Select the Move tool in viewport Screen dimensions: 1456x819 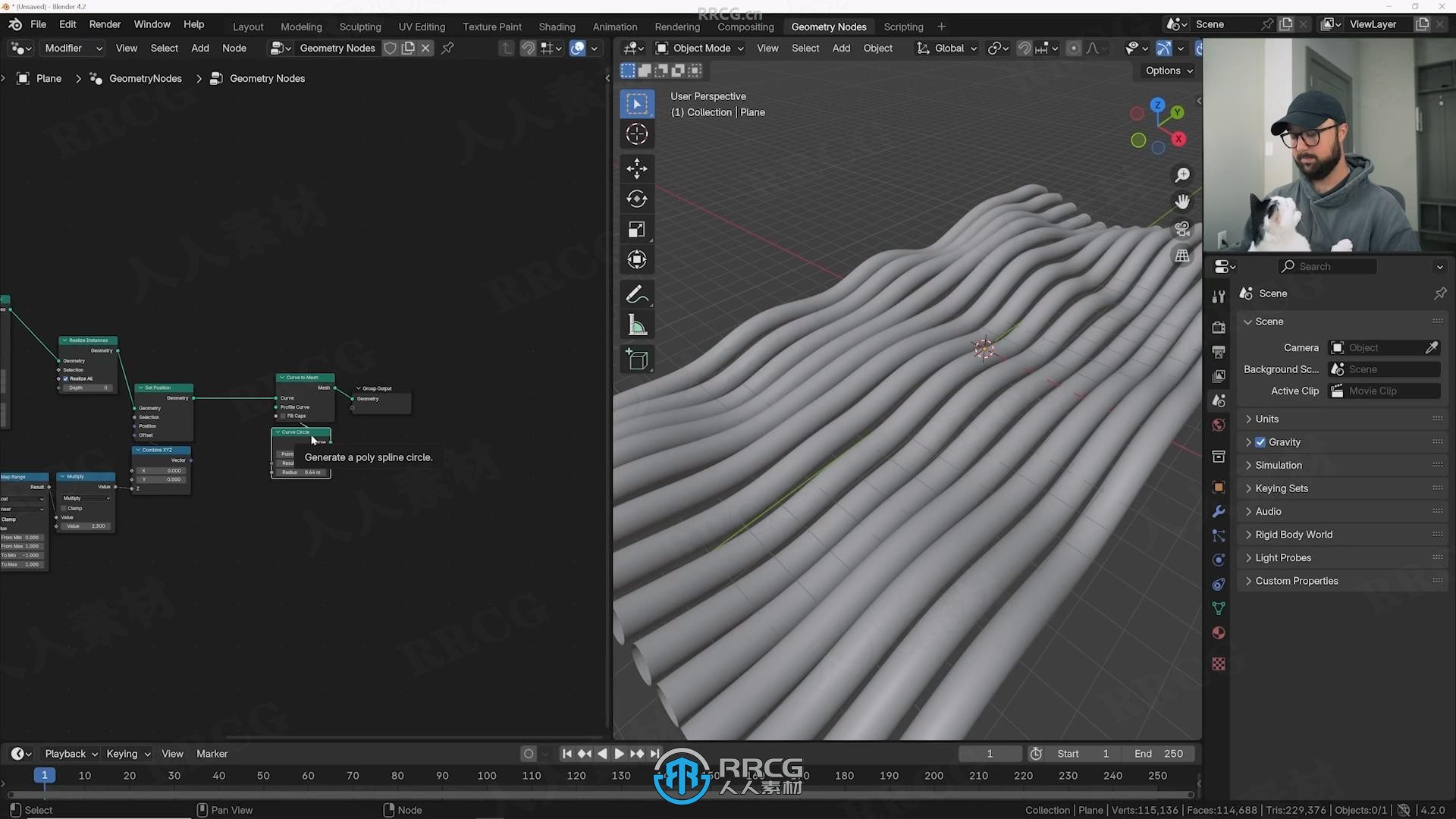pos(637,168)
